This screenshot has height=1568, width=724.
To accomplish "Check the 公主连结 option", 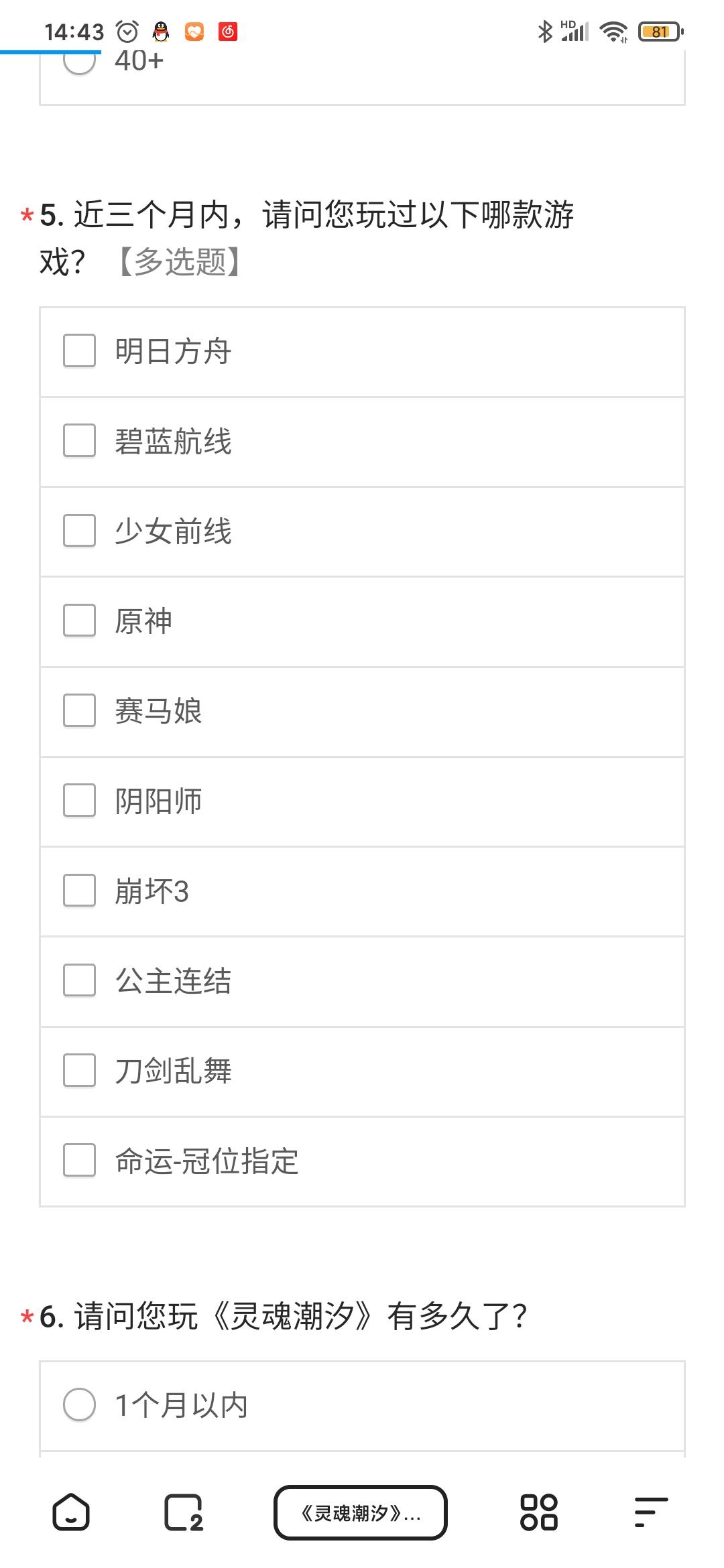I will pos(79,980).
